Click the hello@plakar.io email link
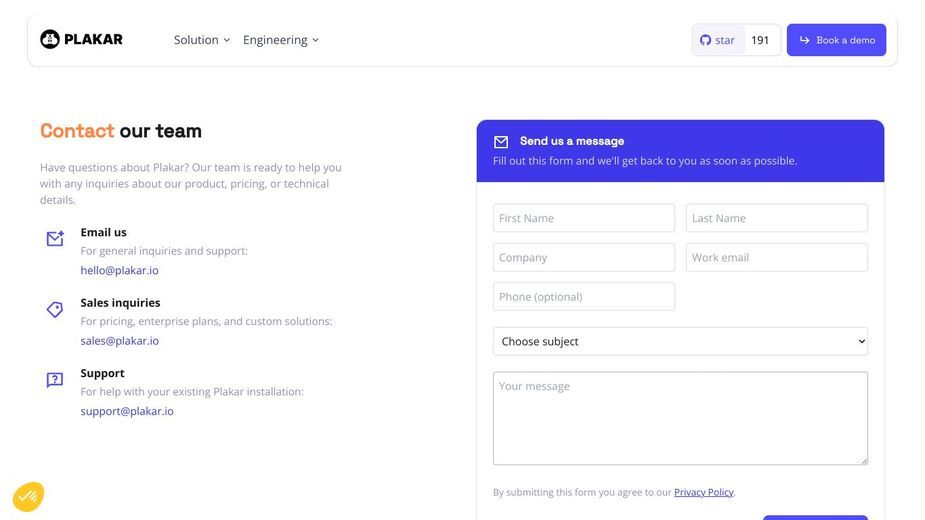The image size is (925, 520). (119, 270)
